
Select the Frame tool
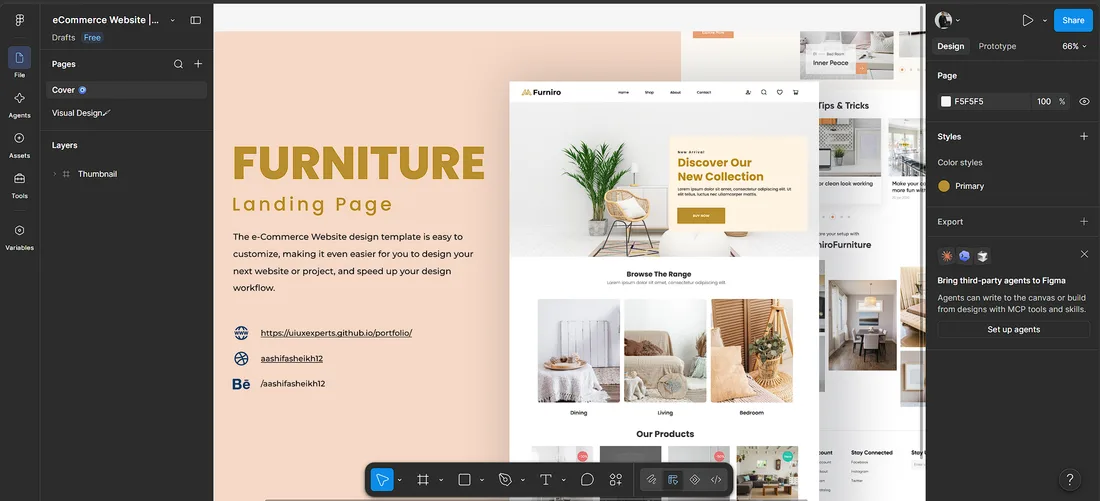pyautogui.click(x=422, y=480)
